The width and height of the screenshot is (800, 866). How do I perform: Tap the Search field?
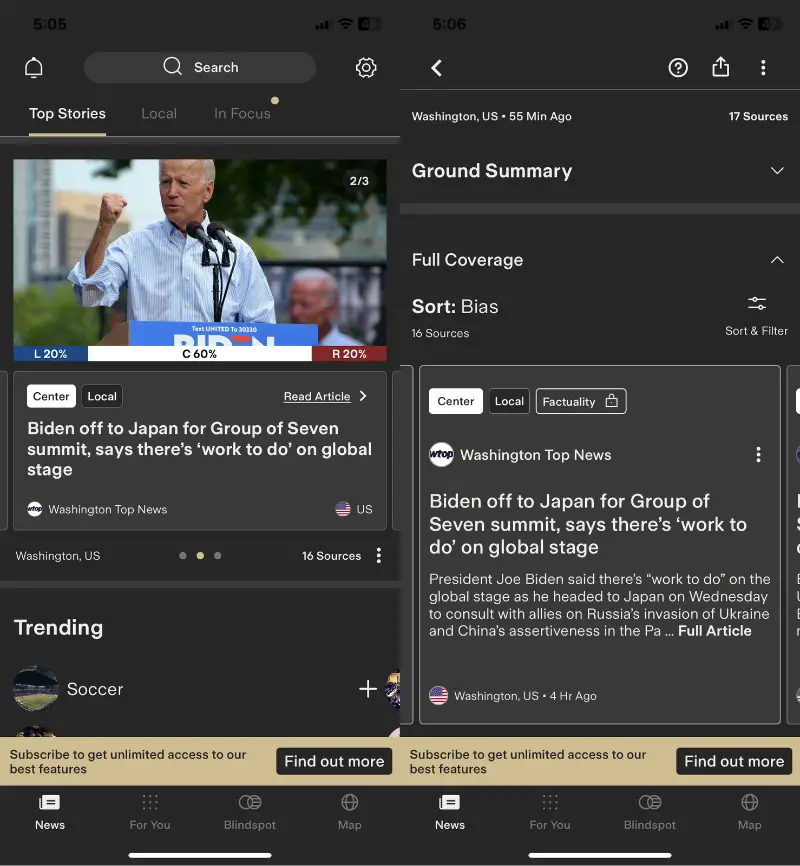(x=200, y=67)
